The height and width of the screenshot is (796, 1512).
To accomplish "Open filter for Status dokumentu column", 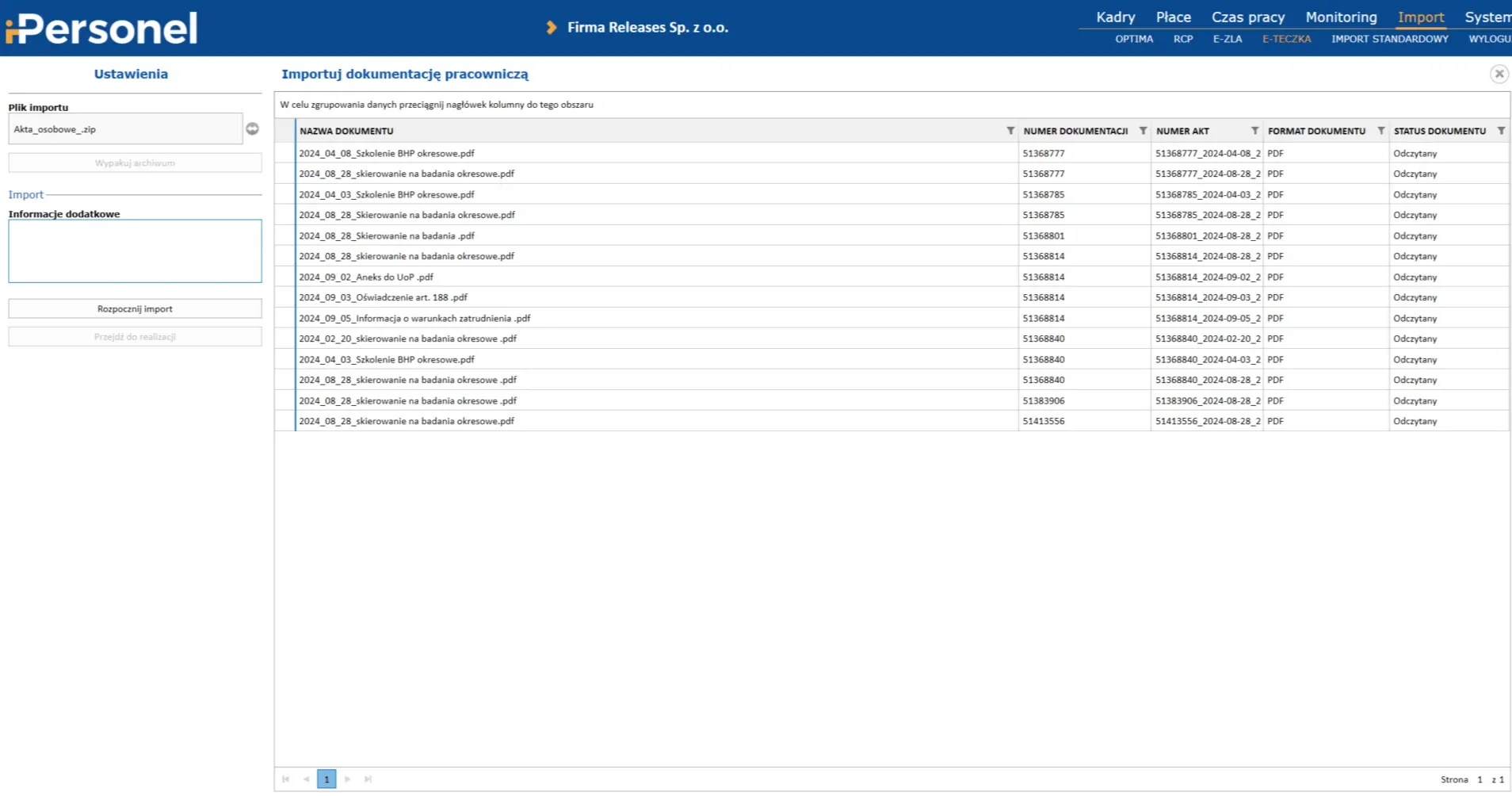I will coord(1500,131).
